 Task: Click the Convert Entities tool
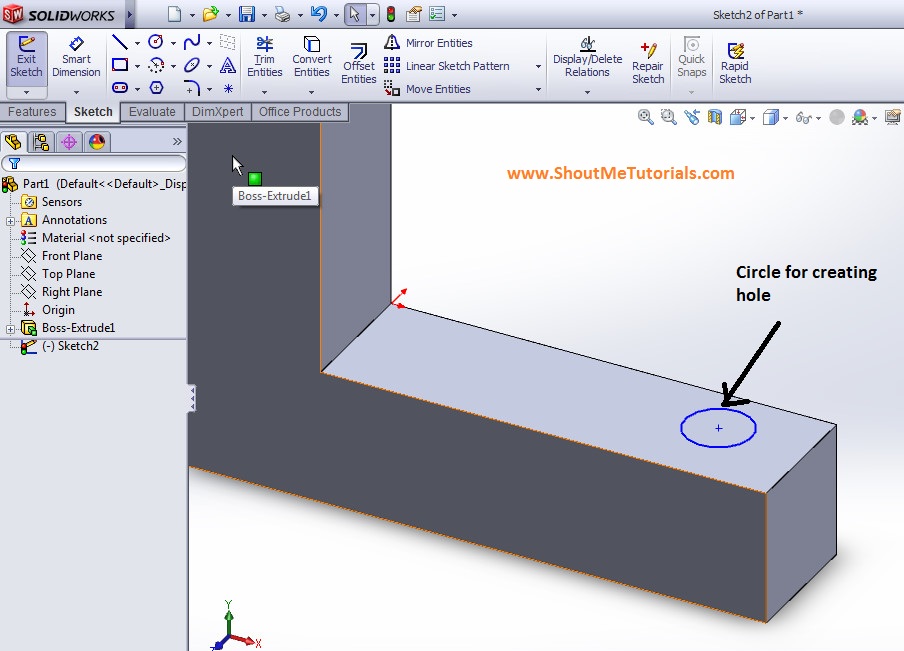point(312,57)
